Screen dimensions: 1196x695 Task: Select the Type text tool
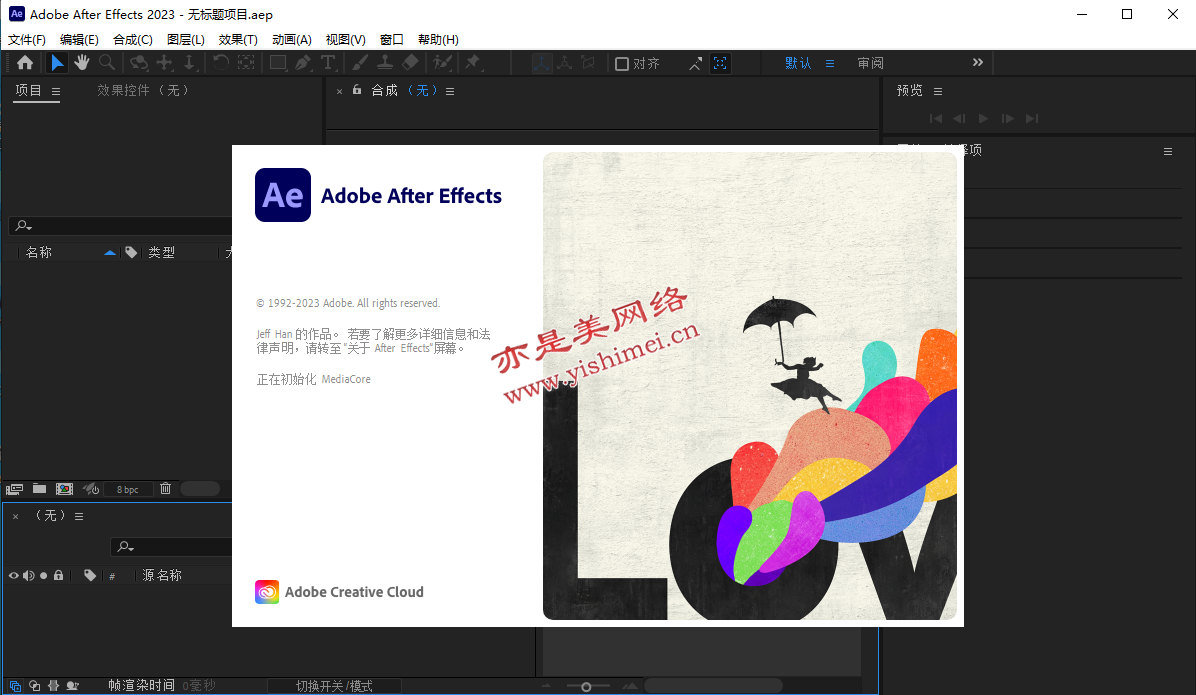[x=328, y=63]
